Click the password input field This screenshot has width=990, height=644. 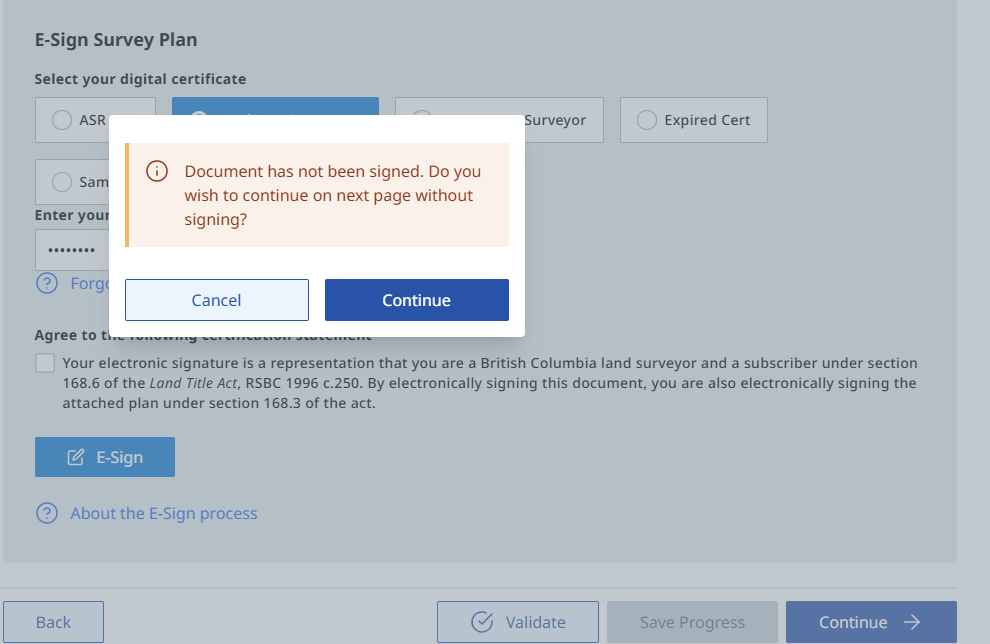click(x=72, y=250)
